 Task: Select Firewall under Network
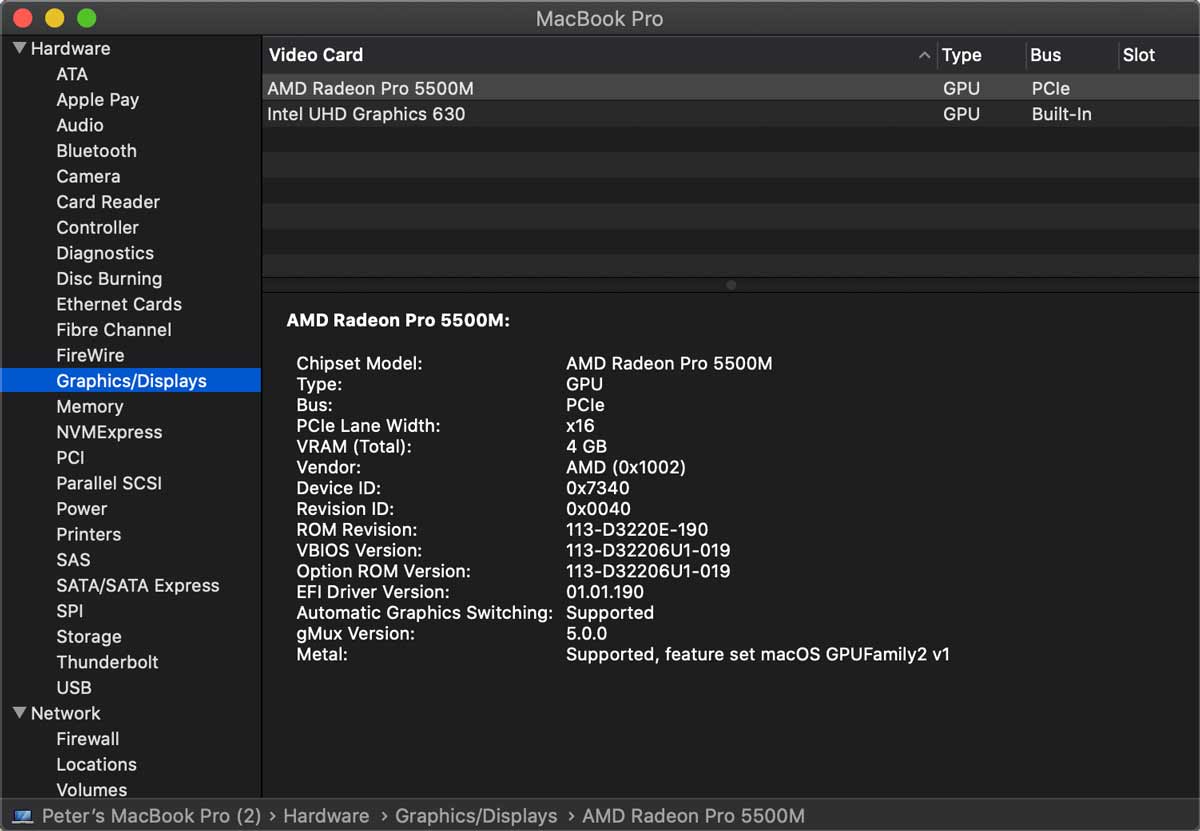88,739
